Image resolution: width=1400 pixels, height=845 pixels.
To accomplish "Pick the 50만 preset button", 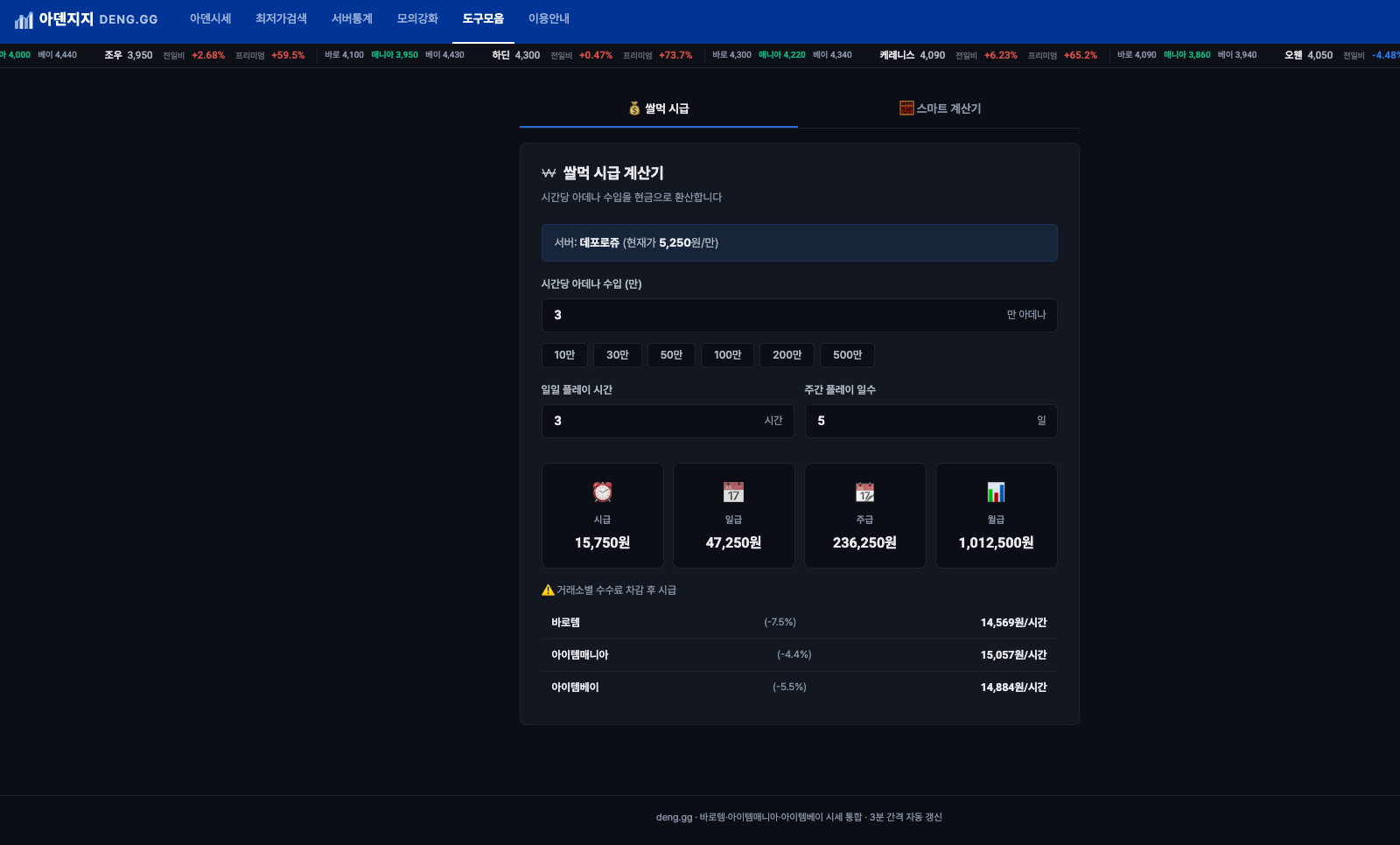I will [x=671, y=355].
